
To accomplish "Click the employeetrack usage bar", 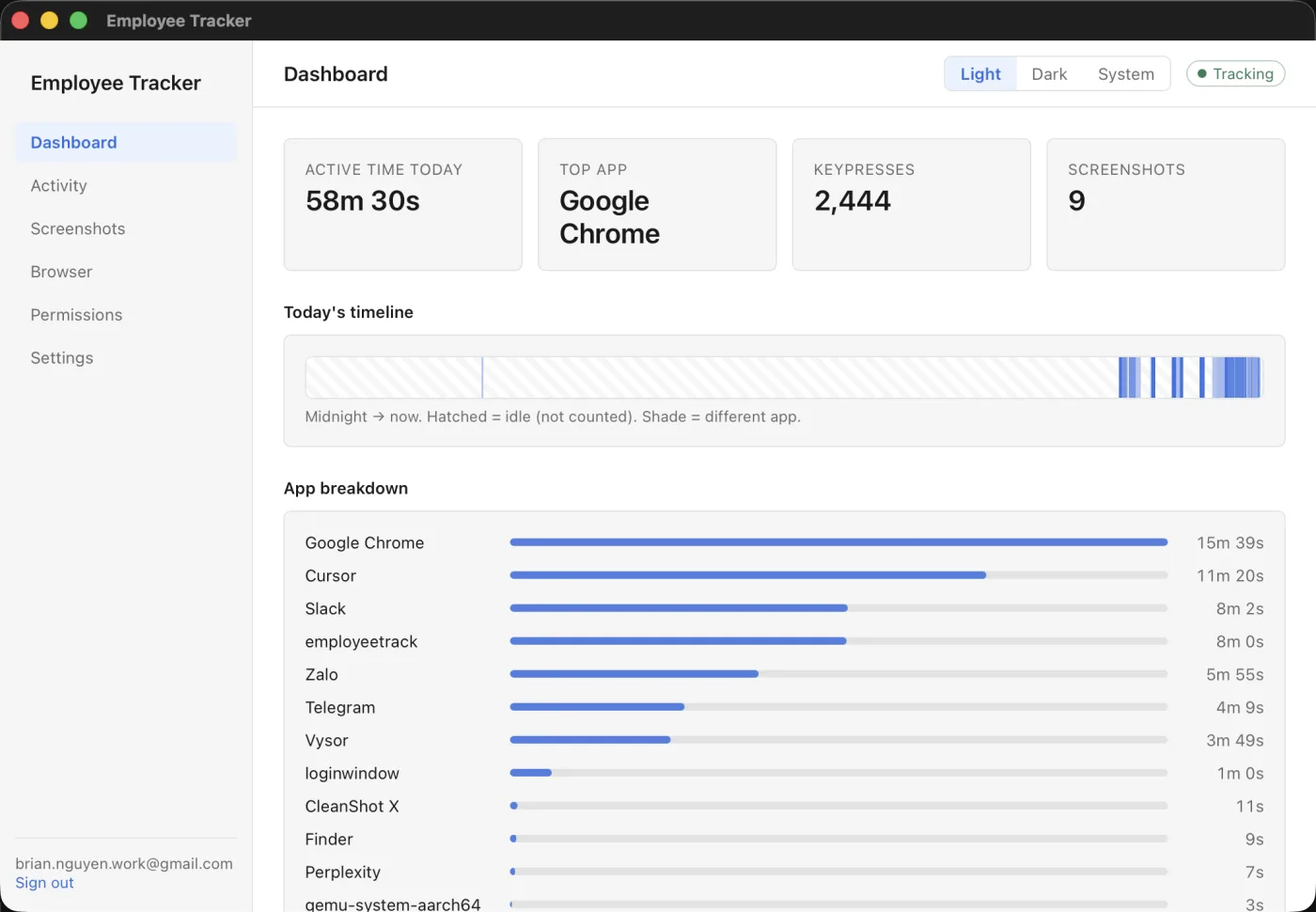I will coord(838,641).
